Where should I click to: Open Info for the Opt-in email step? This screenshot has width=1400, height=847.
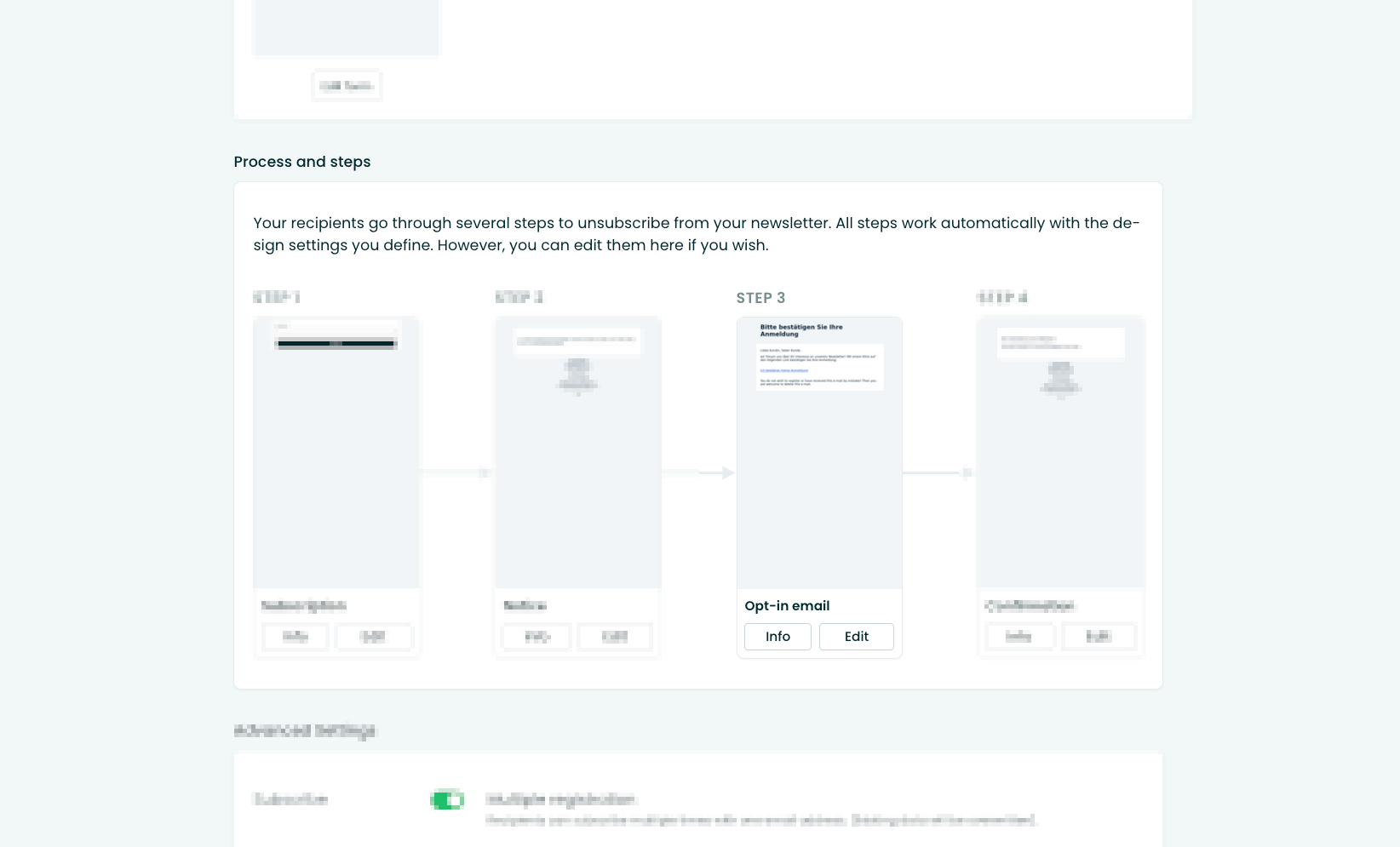(x=777, y=637)
